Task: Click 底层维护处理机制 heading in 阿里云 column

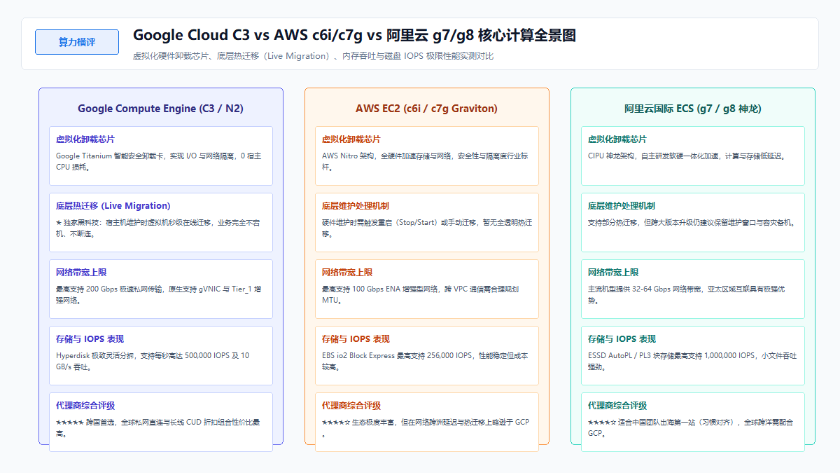Action: point(621,206)
